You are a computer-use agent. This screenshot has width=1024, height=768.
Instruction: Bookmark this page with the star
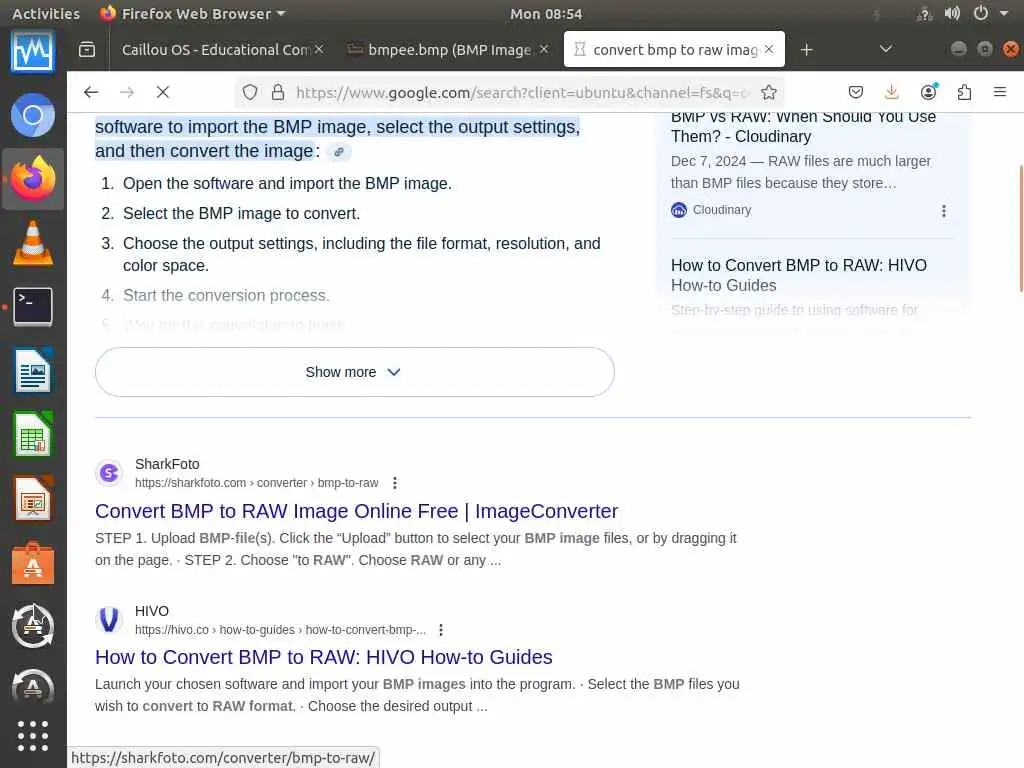tap(769, 92)
